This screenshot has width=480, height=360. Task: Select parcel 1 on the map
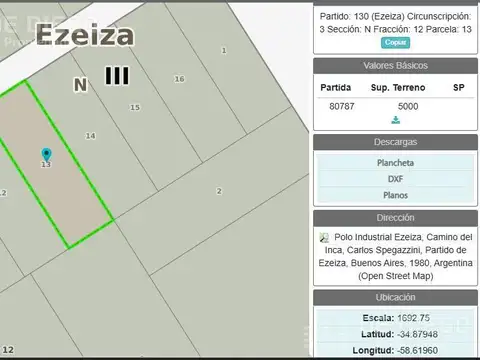pos(224,51)
